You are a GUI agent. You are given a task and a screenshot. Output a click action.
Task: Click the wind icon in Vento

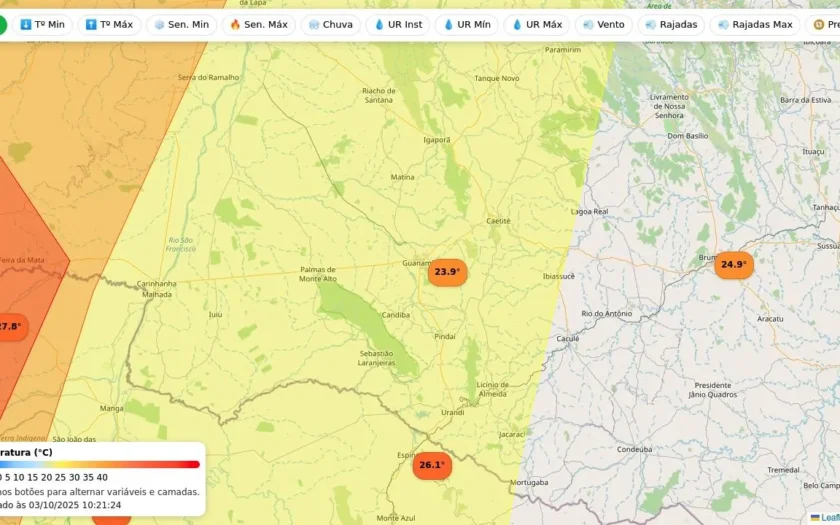[588, 25]
